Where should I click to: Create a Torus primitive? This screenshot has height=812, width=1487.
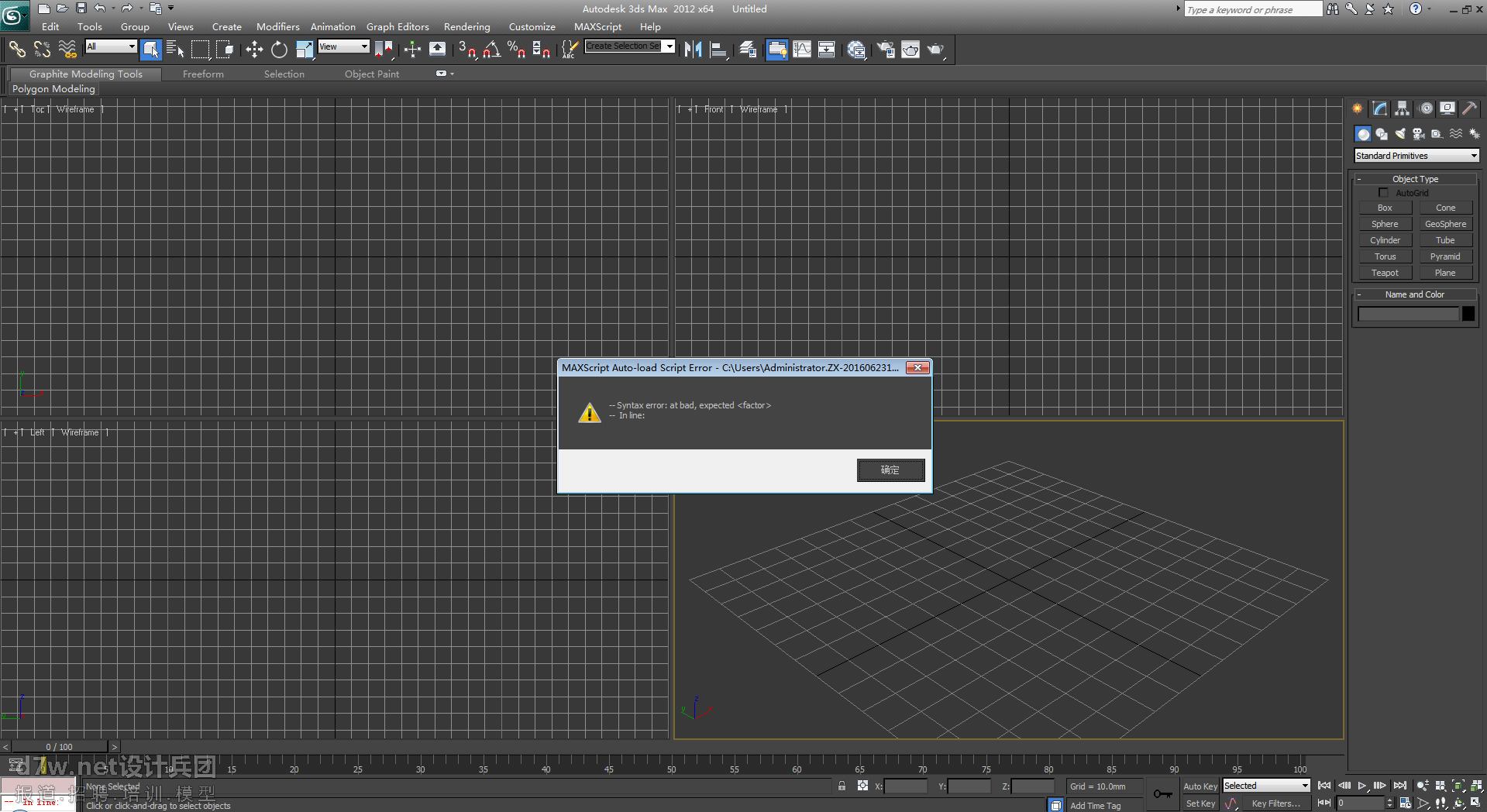pos(1385,256)
